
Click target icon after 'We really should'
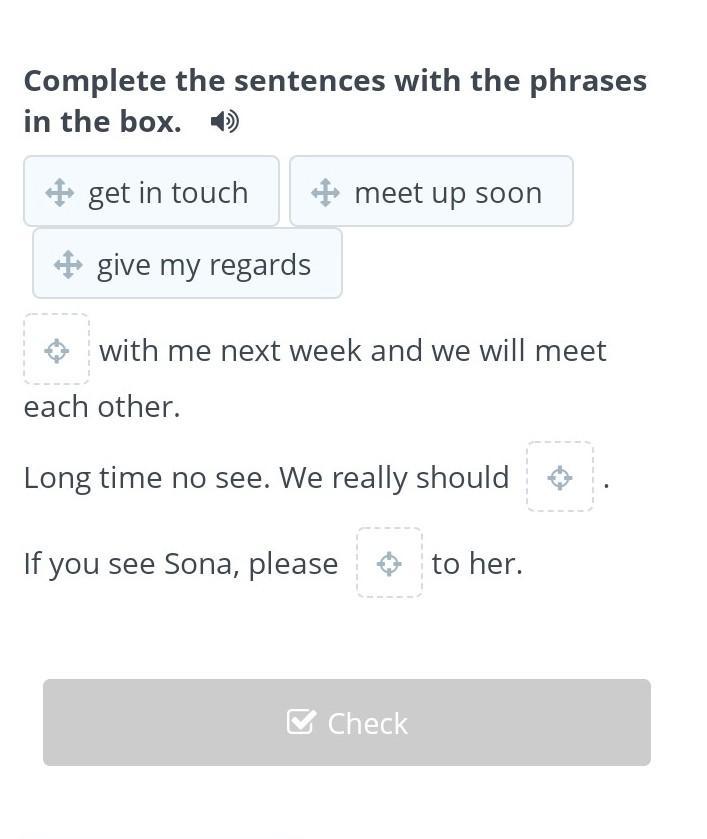[x=560, y=477]
